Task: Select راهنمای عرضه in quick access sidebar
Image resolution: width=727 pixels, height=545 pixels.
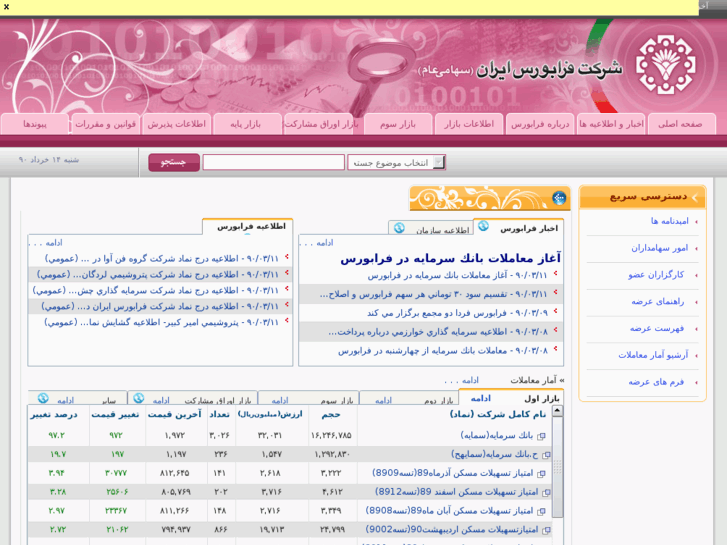Action: pos(658,301)
